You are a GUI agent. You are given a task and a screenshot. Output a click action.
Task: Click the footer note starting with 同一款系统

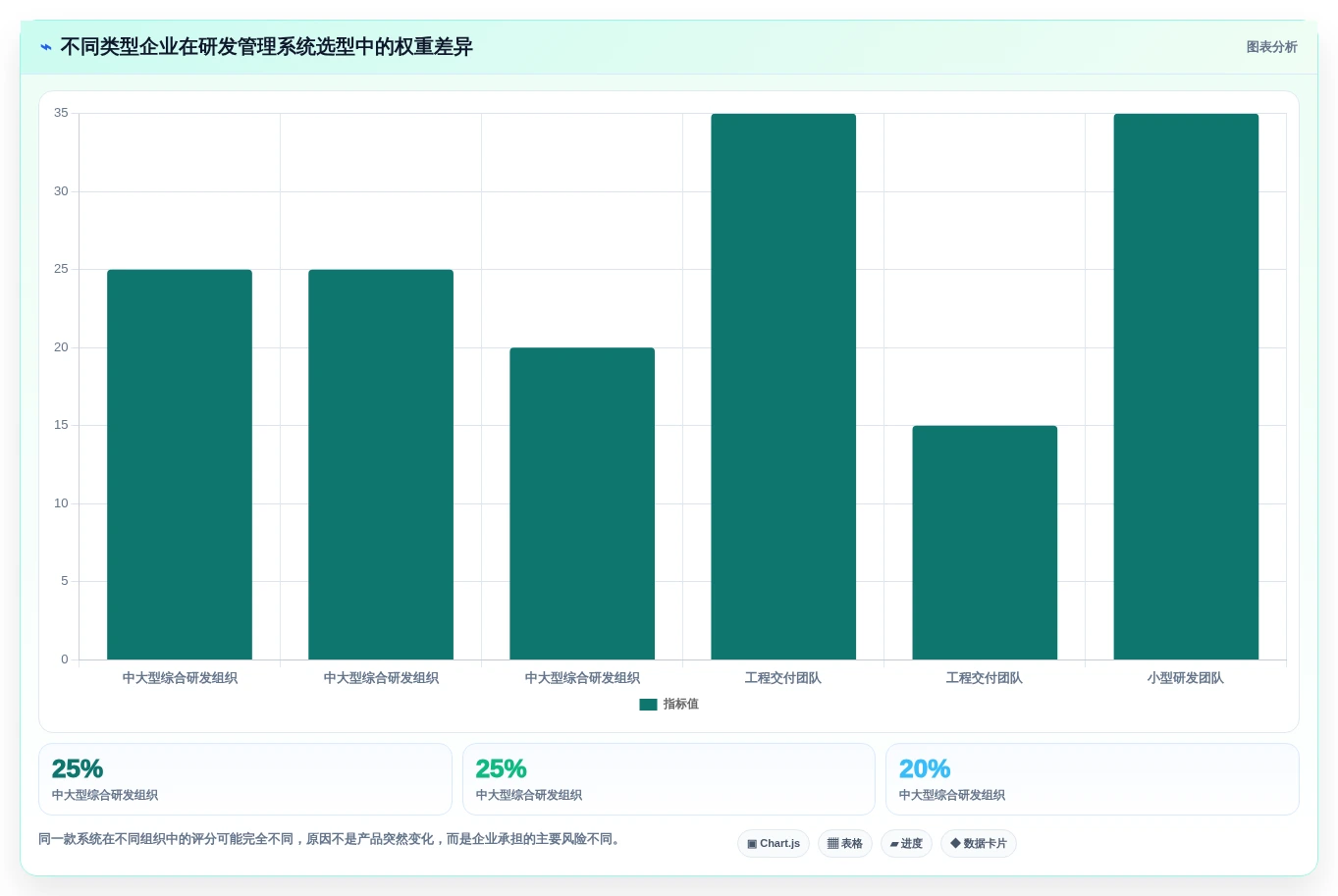(x=332, y=839)
